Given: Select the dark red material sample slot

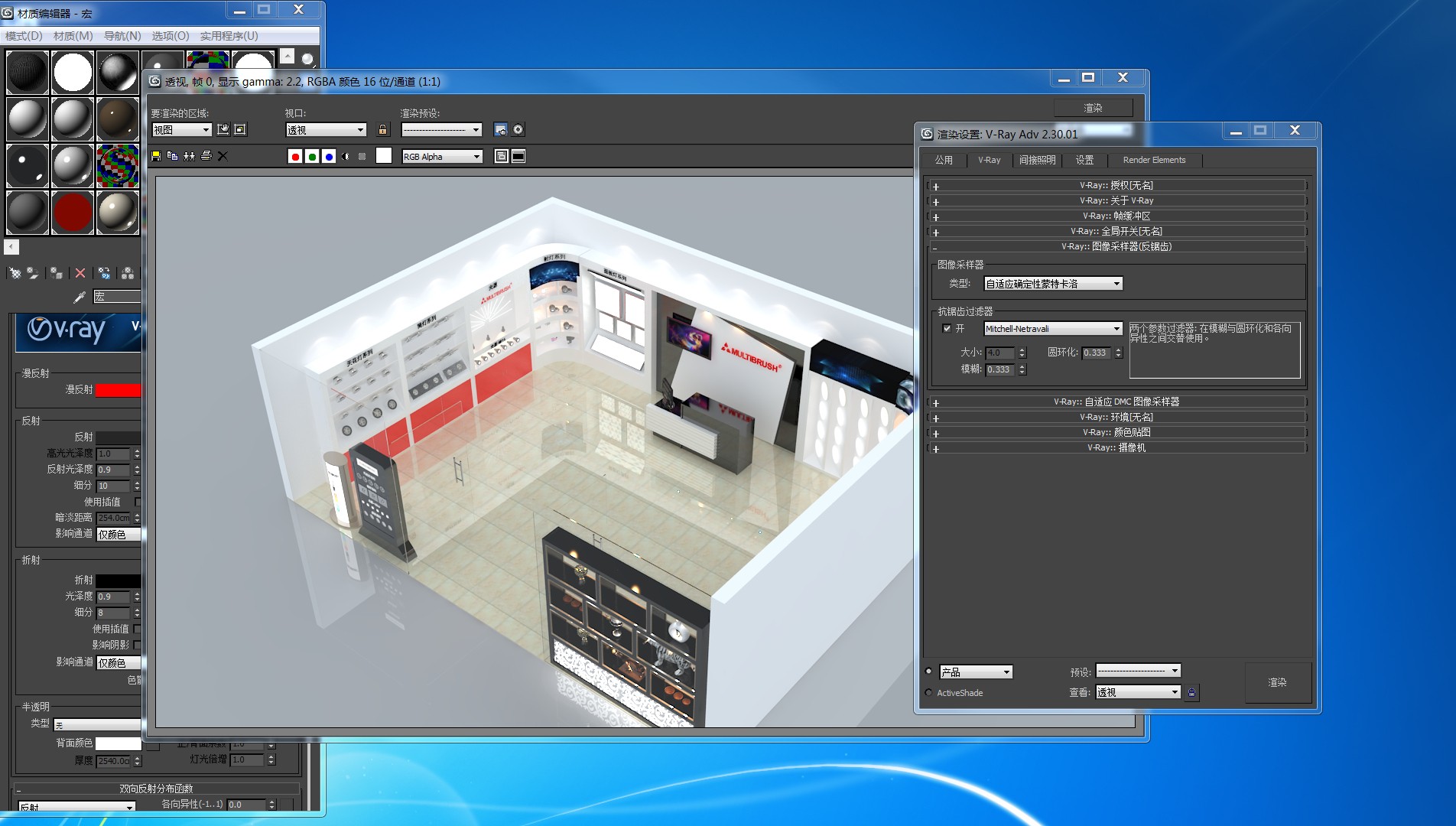Looking at the screenshot, I should [x=73, y=212].
